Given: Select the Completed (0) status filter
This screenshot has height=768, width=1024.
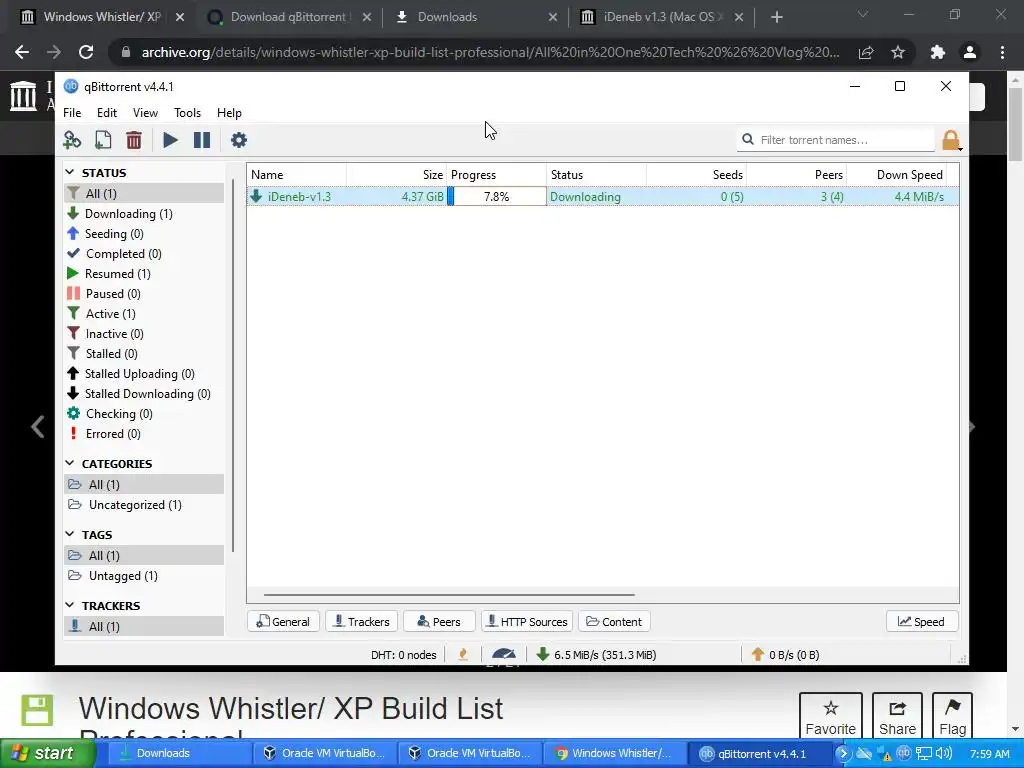Looking at the screenshot, I should 123,253.
